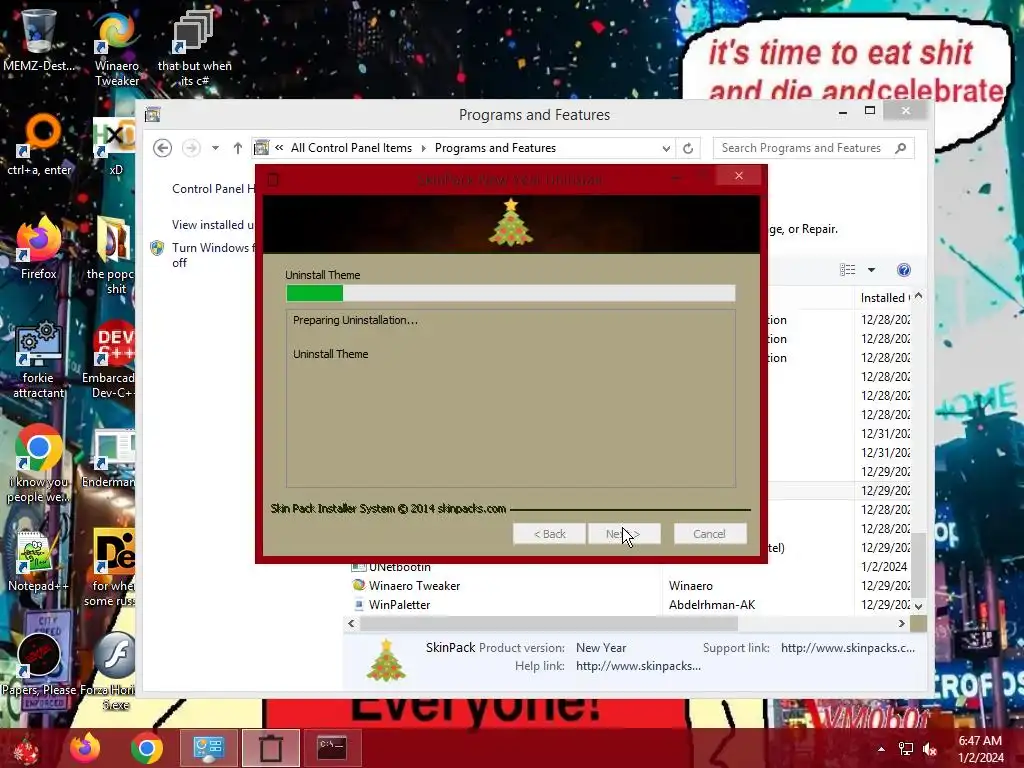Launch Firefox from desktop shortcut

tap(39, 248)
